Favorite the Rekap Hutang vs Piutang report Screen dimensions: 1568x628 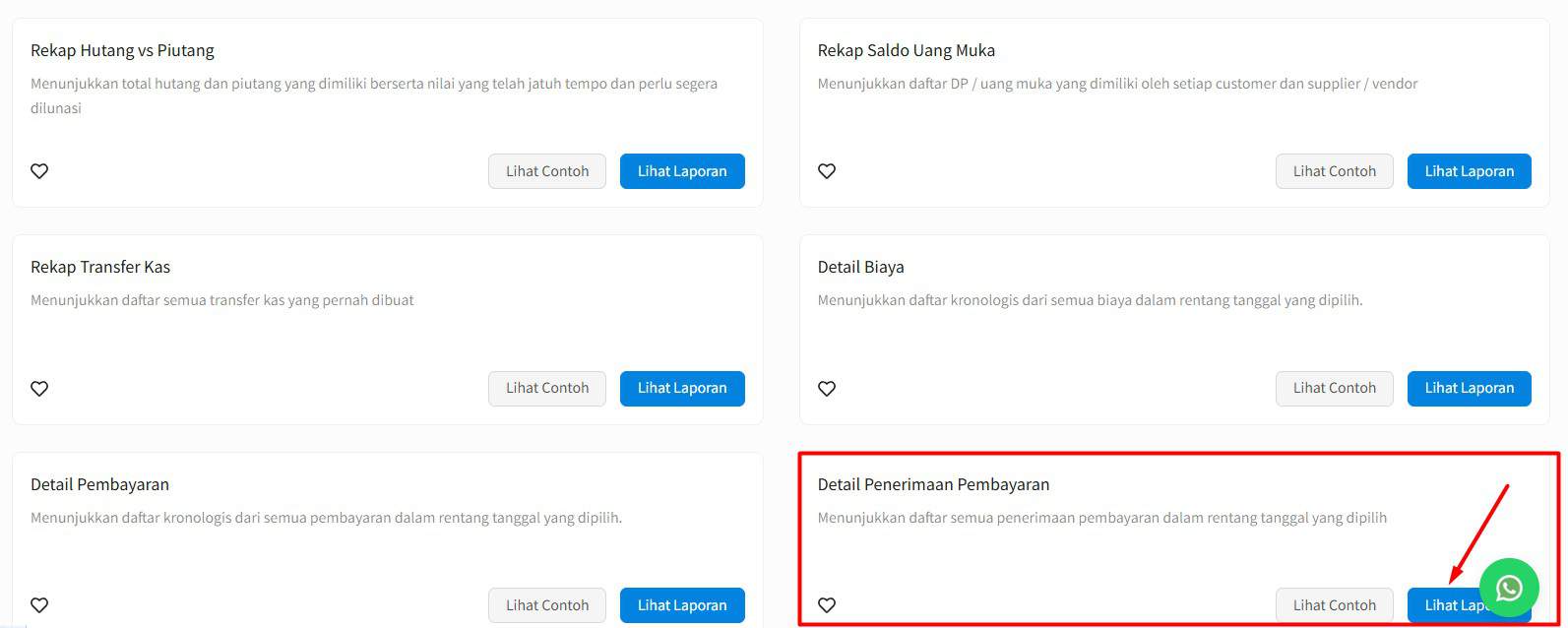[x=39, y=171]
